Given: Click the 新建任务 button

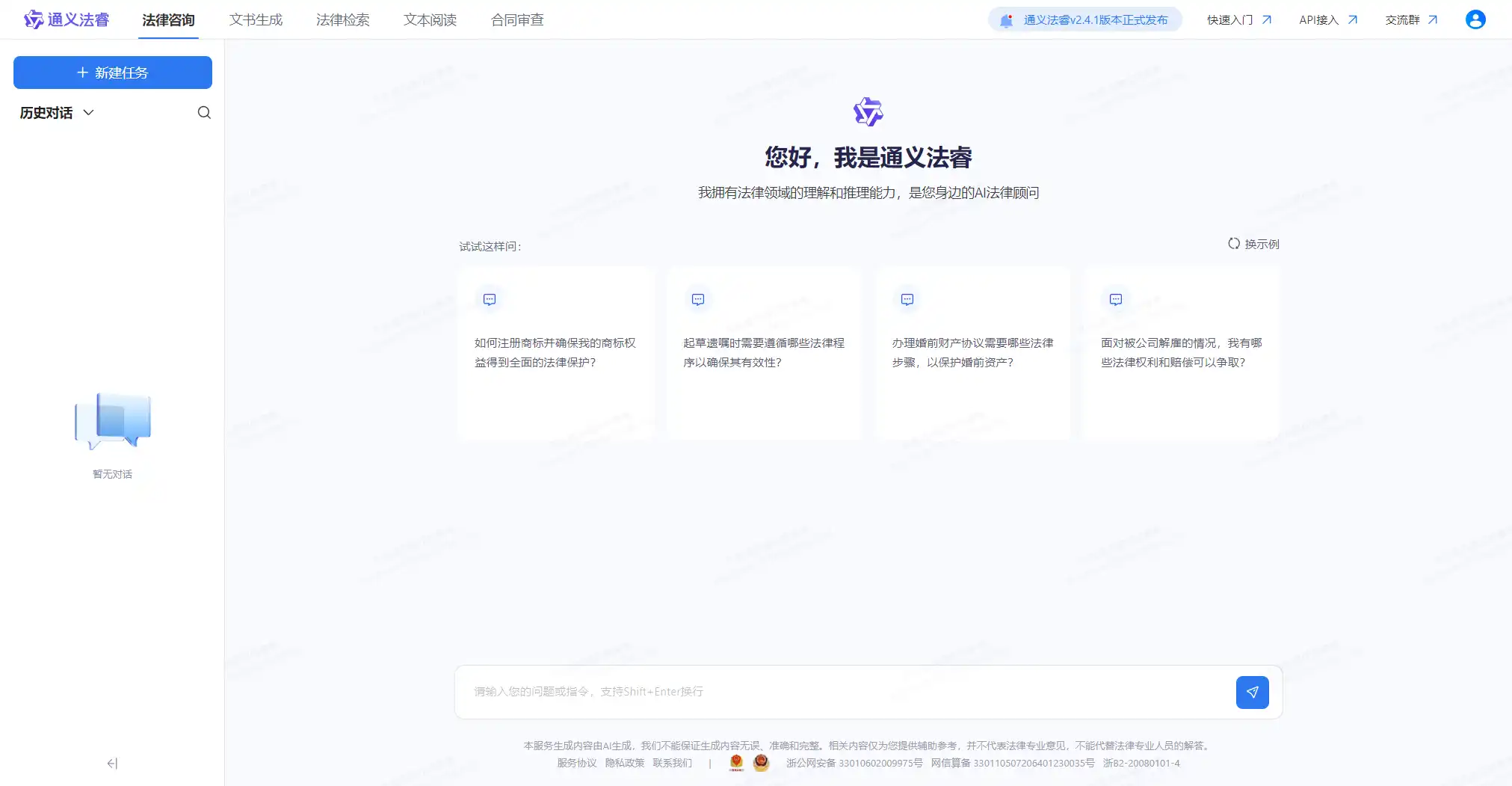Looking at the screenshot, I should (113, 73).
